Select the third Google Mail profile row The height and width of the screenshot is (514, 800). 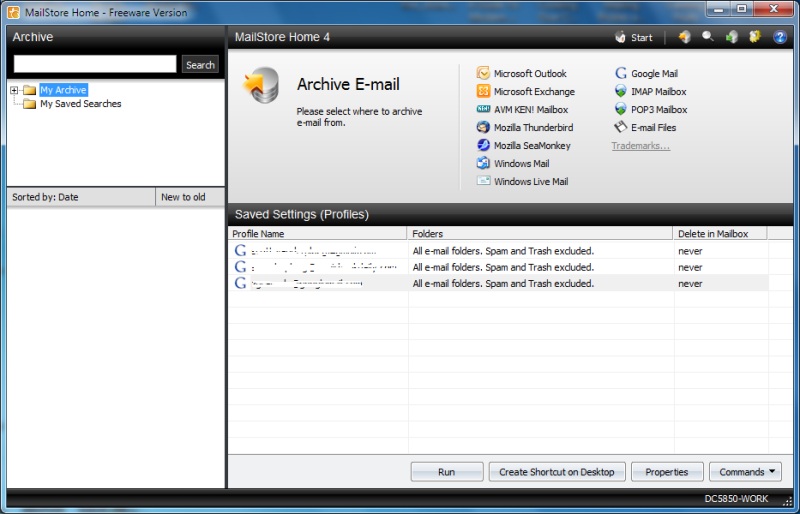(x=498, y=283)
